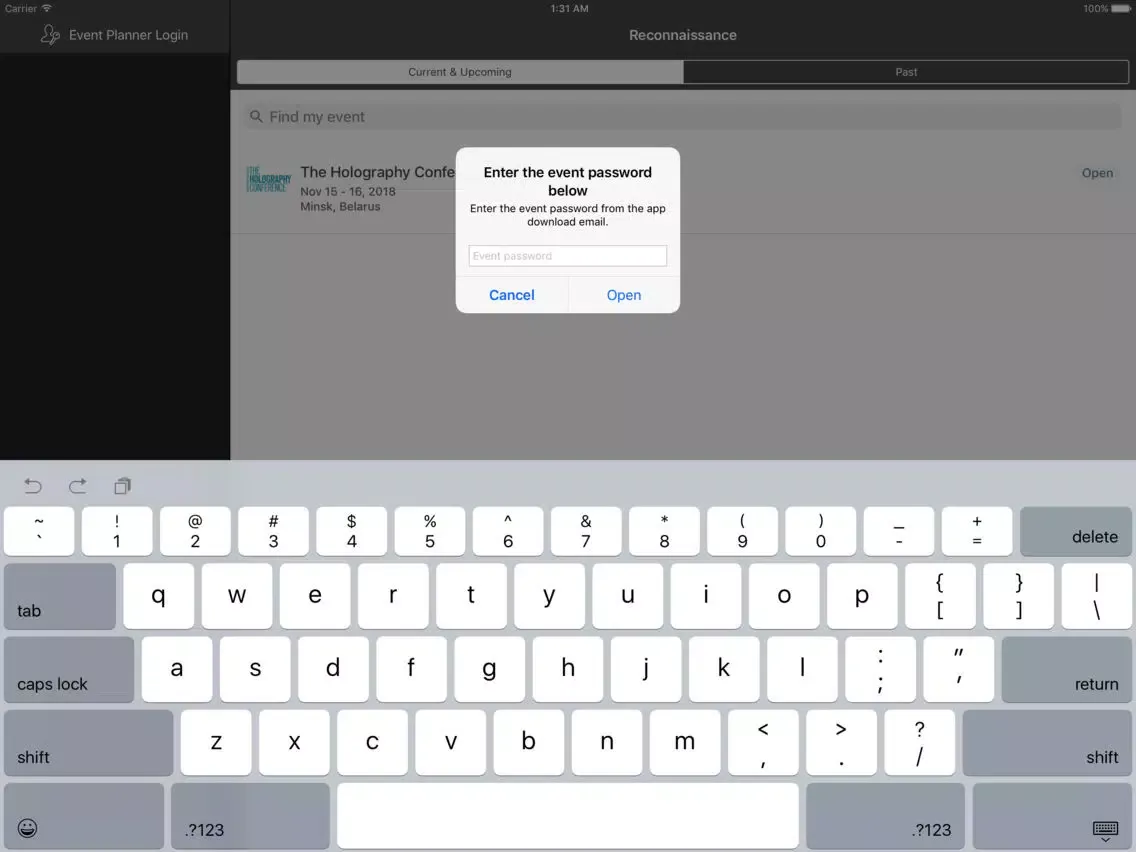This screenshot has height=852, width=1136.
Task: Switch to the right .?123 key
Action: click(x=885, y=816)
